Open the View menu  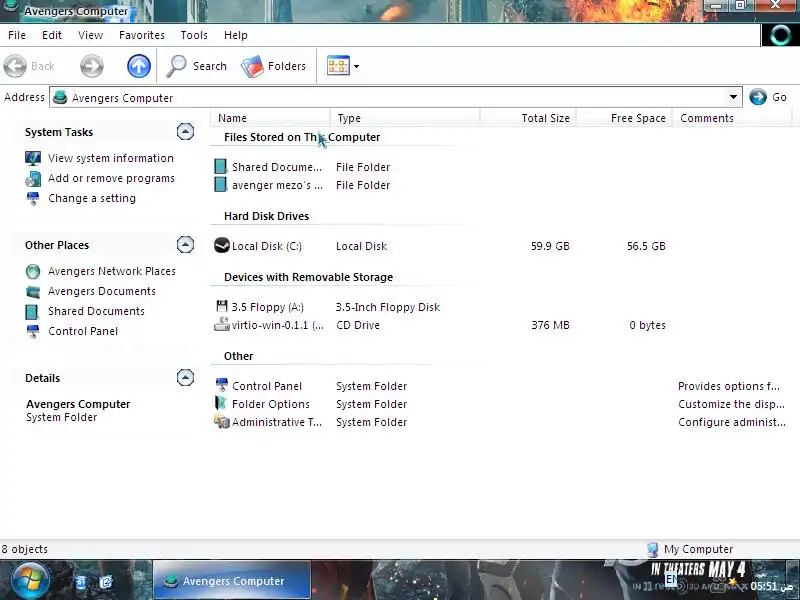(x=90, y=35)
